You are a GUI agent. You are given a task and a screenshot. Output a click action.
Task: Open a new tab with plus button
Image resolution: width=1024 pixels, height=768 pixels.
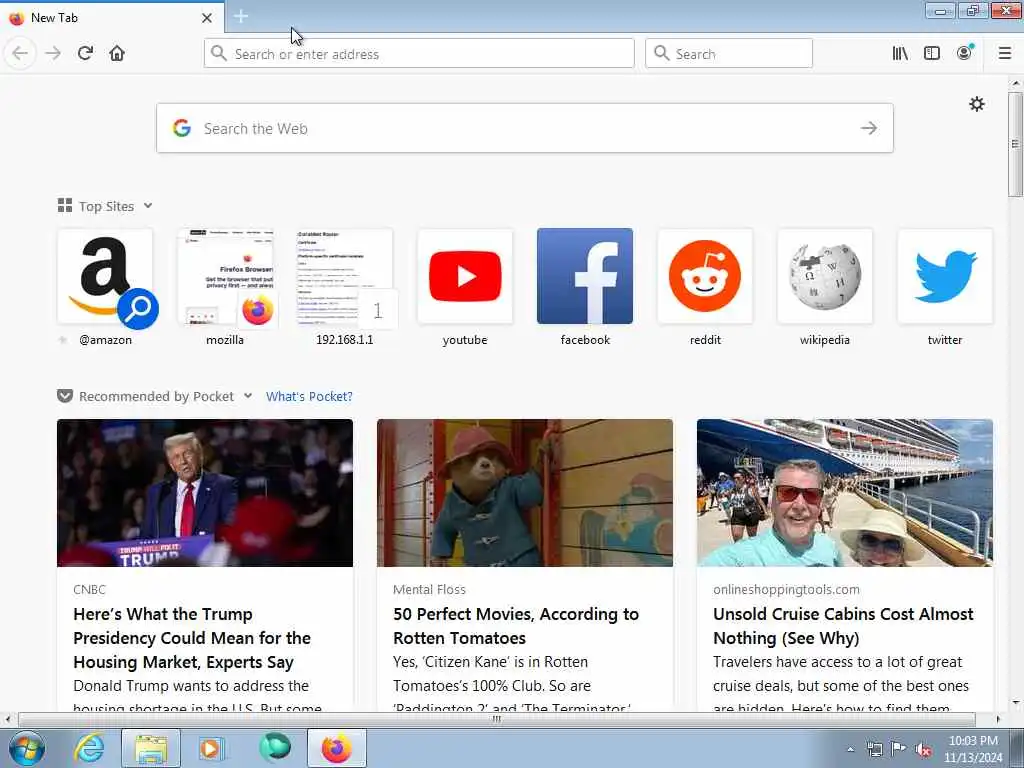241,16
